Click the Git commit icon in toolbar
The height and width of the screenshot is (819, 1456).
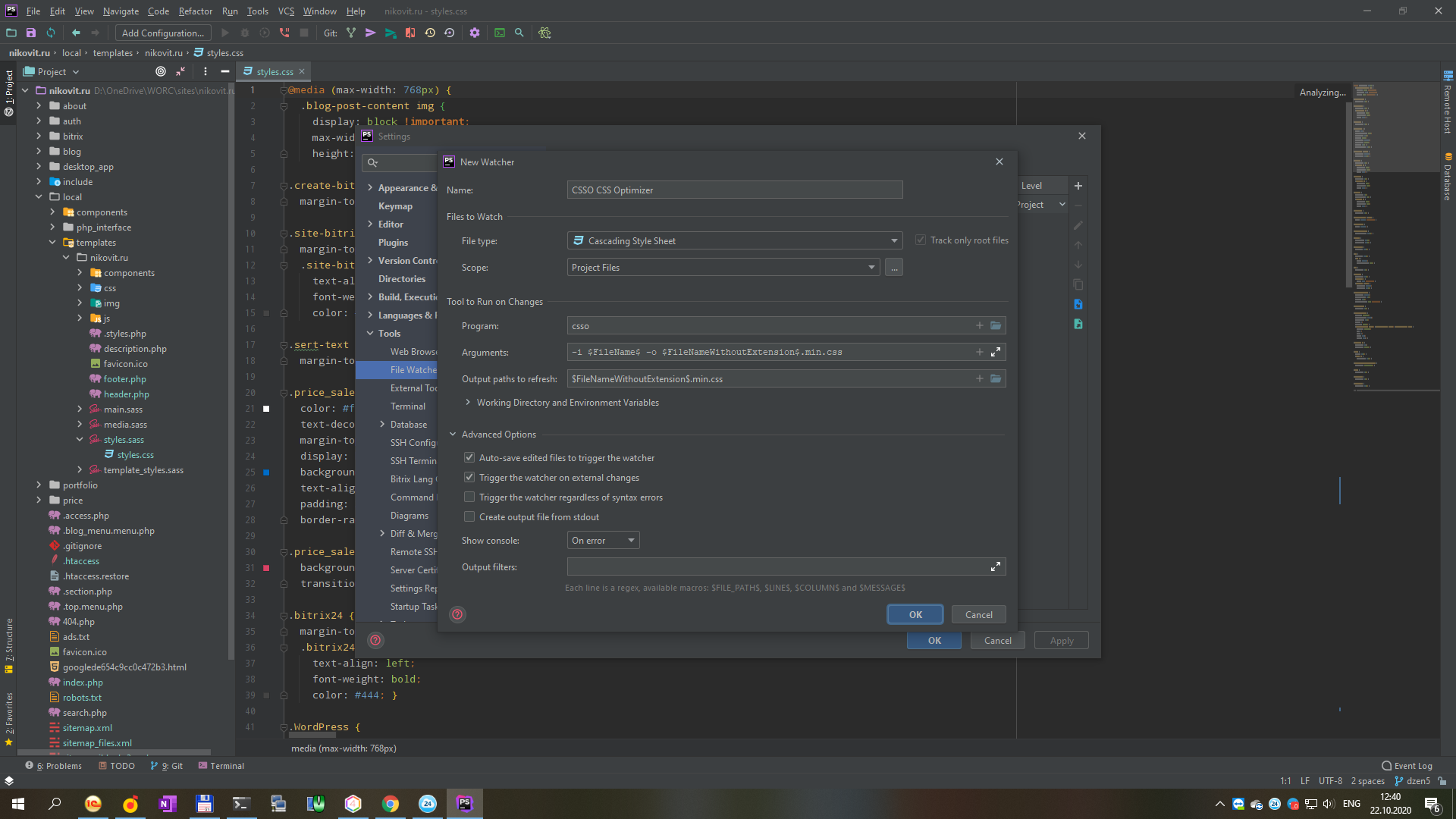click(x=371, y=33)
